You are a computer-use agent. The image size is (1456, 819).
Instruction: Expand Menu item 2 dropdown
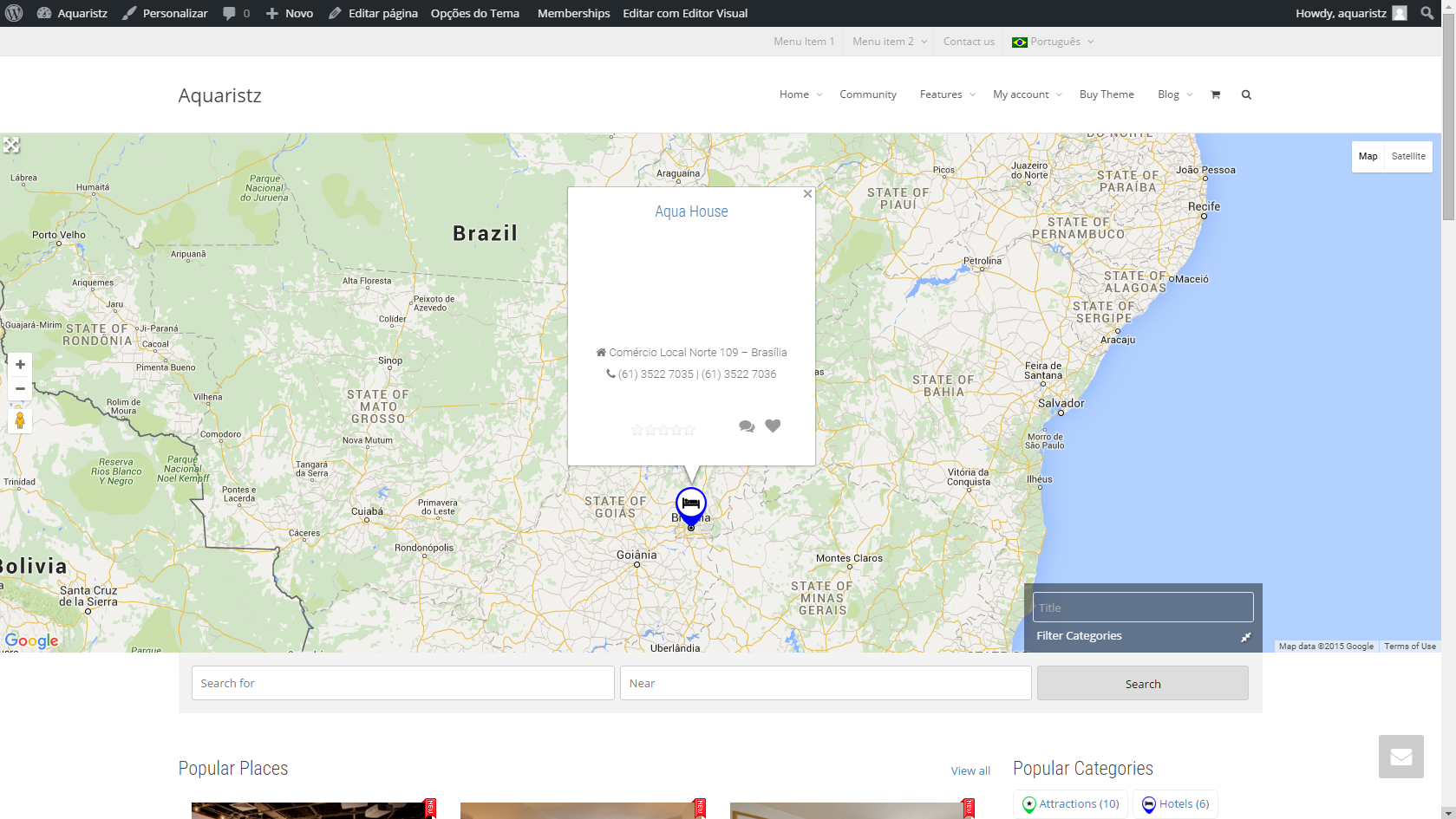coord(890,42)
